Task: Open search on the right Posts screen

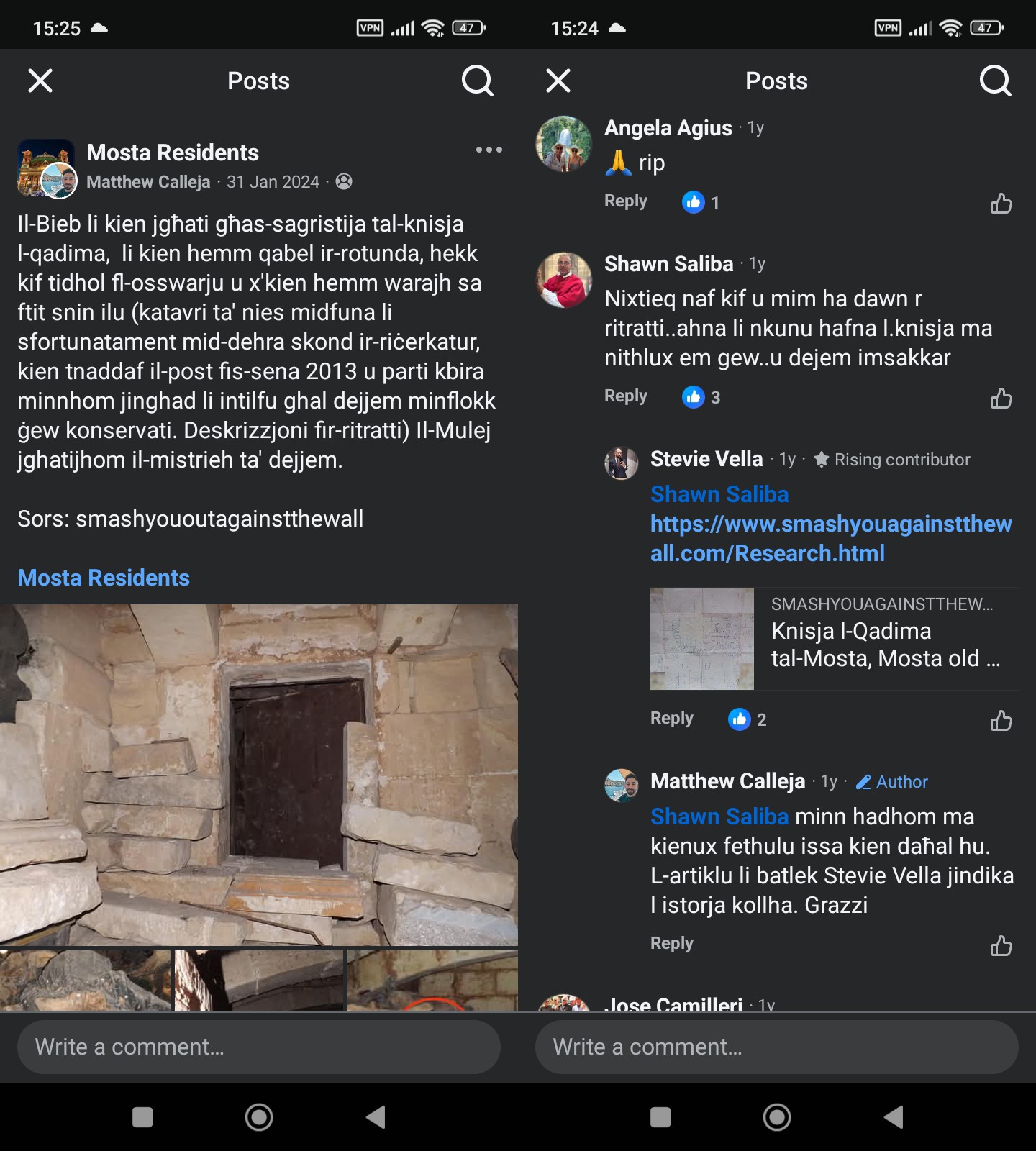Action: tap(996, 81)
